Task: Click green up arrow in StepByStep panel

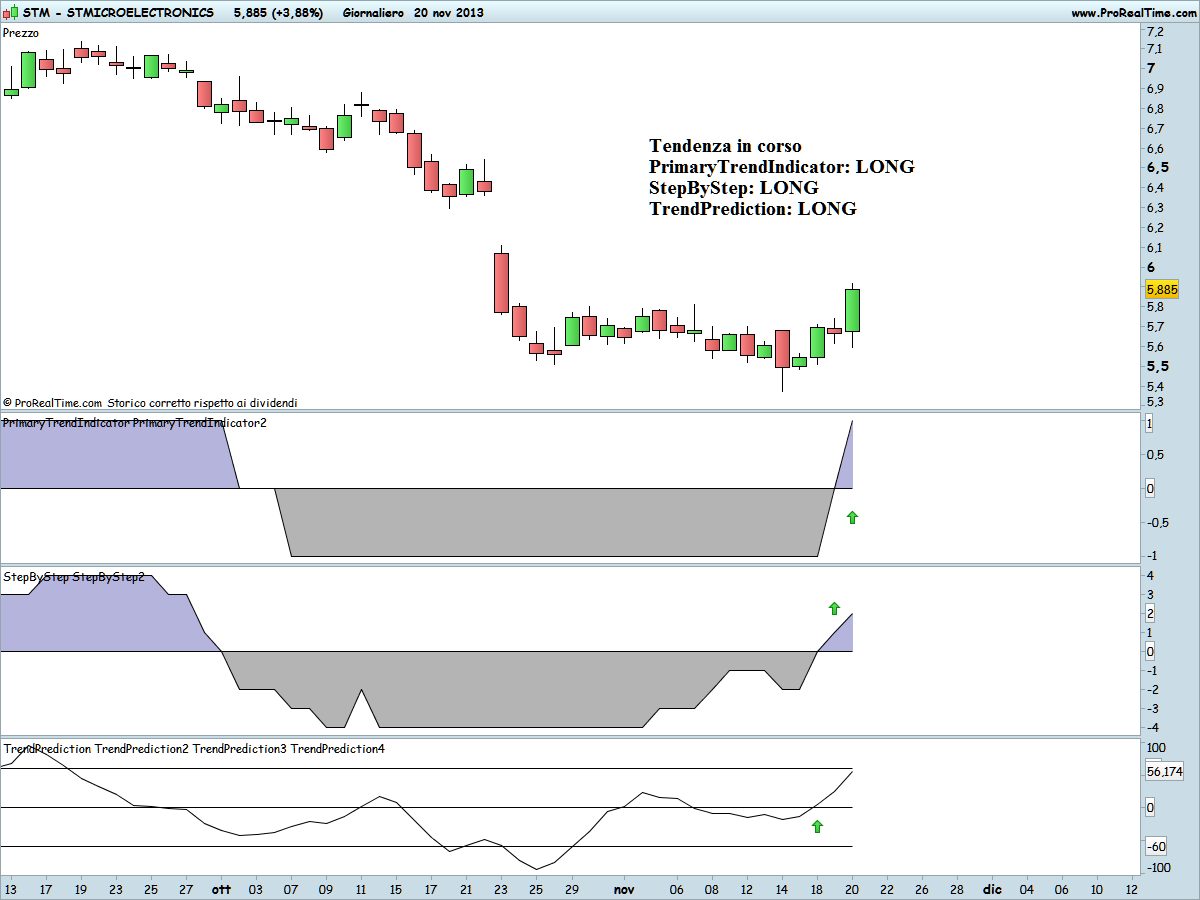Action: (x=834, y=608)
